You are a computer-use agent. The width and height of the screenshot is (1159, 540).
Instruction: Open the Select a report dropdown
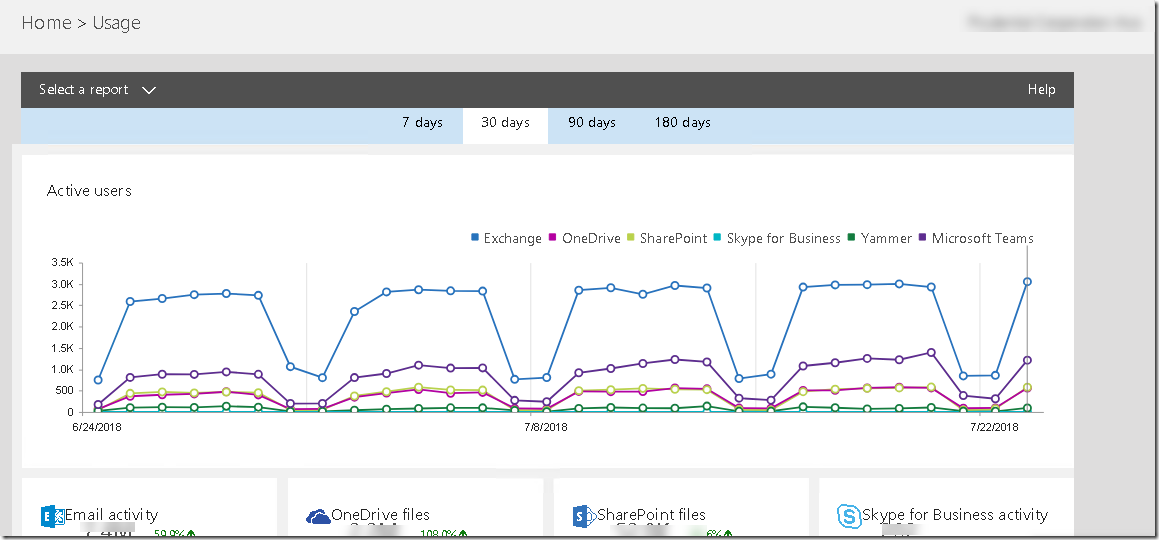point(98,90)
